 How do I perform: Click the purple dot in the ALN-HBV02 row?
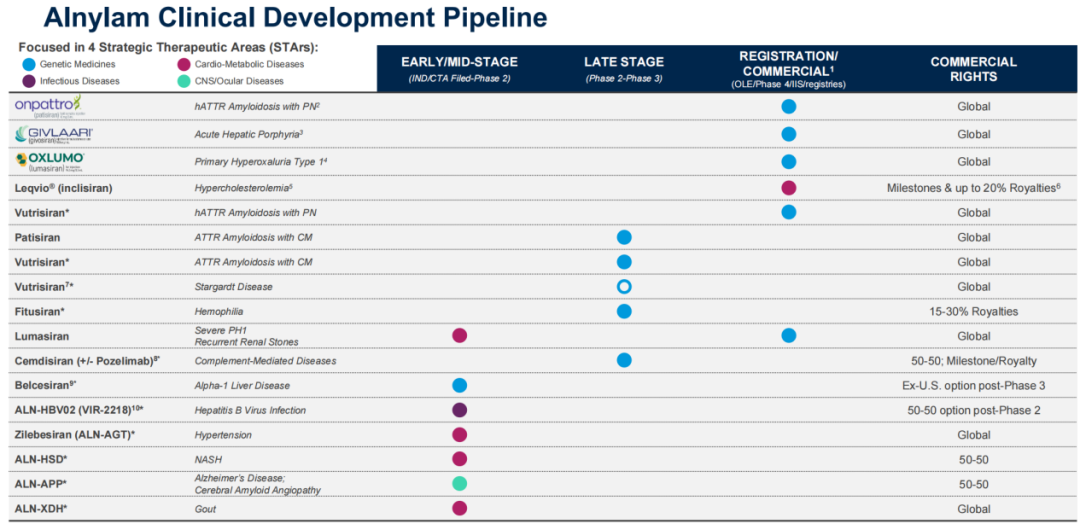460,410
